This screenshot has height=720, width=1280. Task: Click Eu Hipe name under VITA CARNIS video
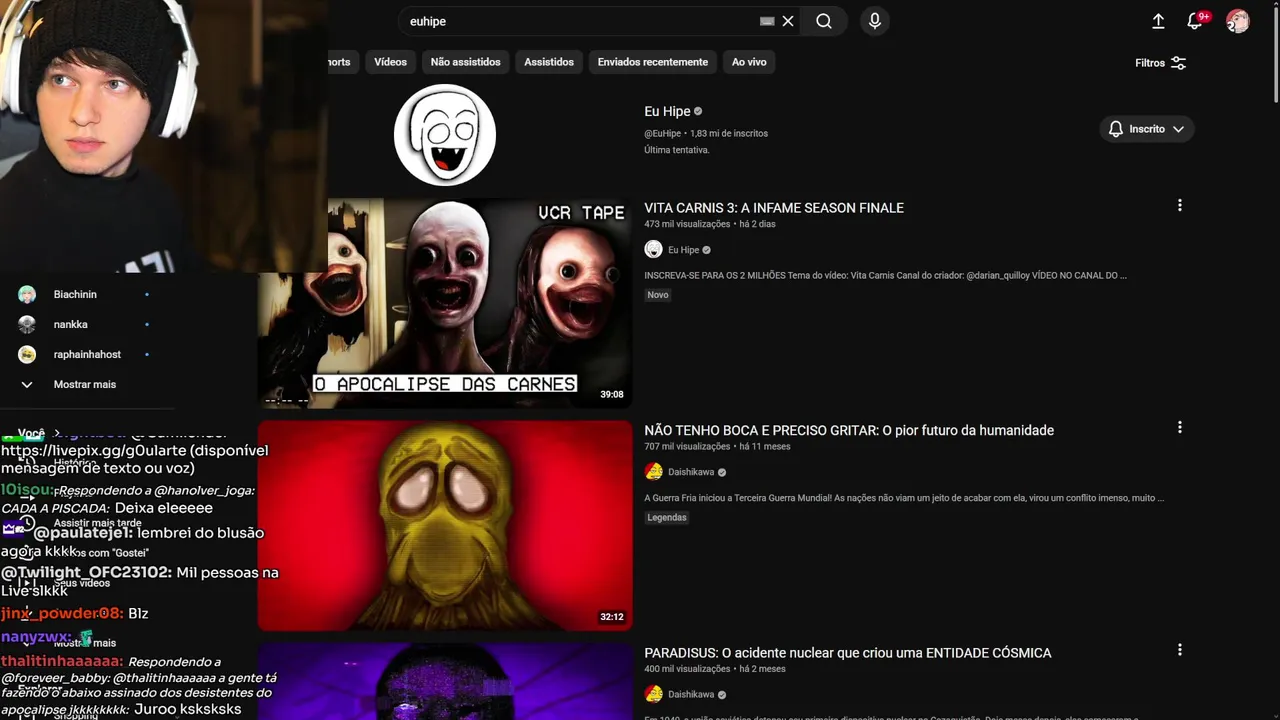click(x=683, y=250)
